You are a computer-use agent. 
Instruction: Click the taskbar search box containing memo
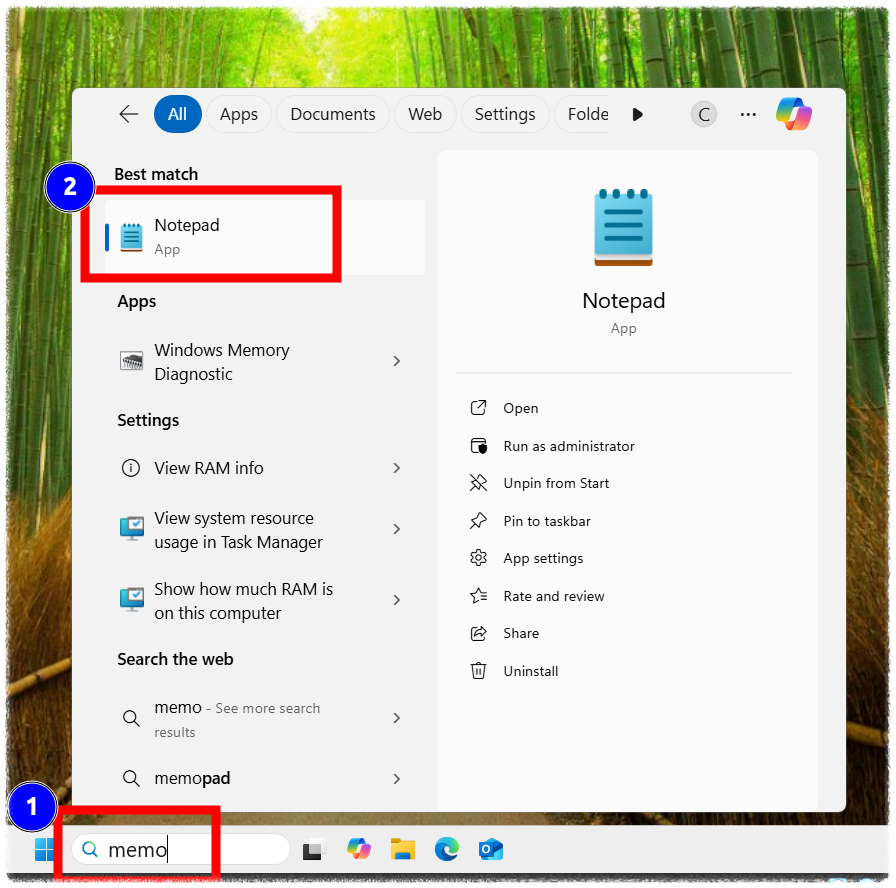pos(181,850)
